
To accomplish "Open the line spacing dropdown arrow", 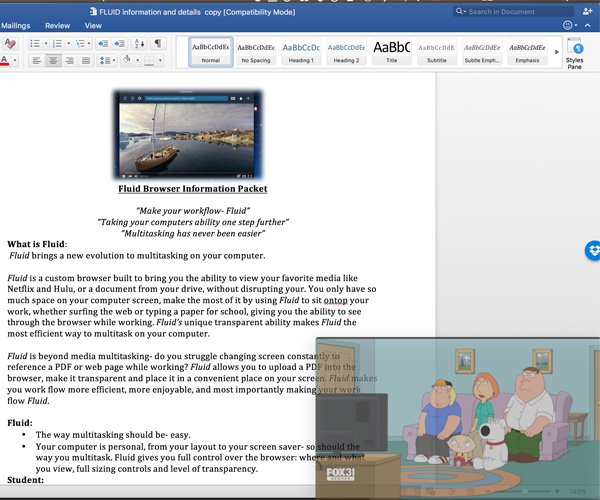I will (114, 60).
